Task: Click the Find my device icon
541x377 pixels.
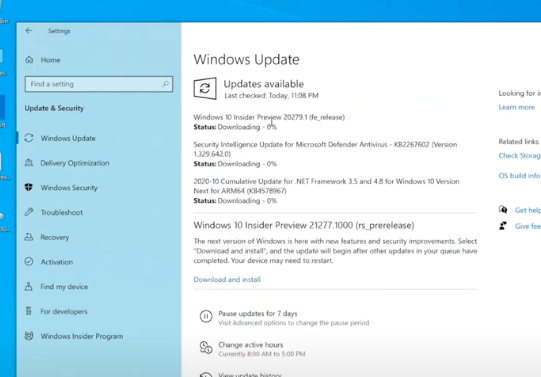Action: tap(29, 286)
